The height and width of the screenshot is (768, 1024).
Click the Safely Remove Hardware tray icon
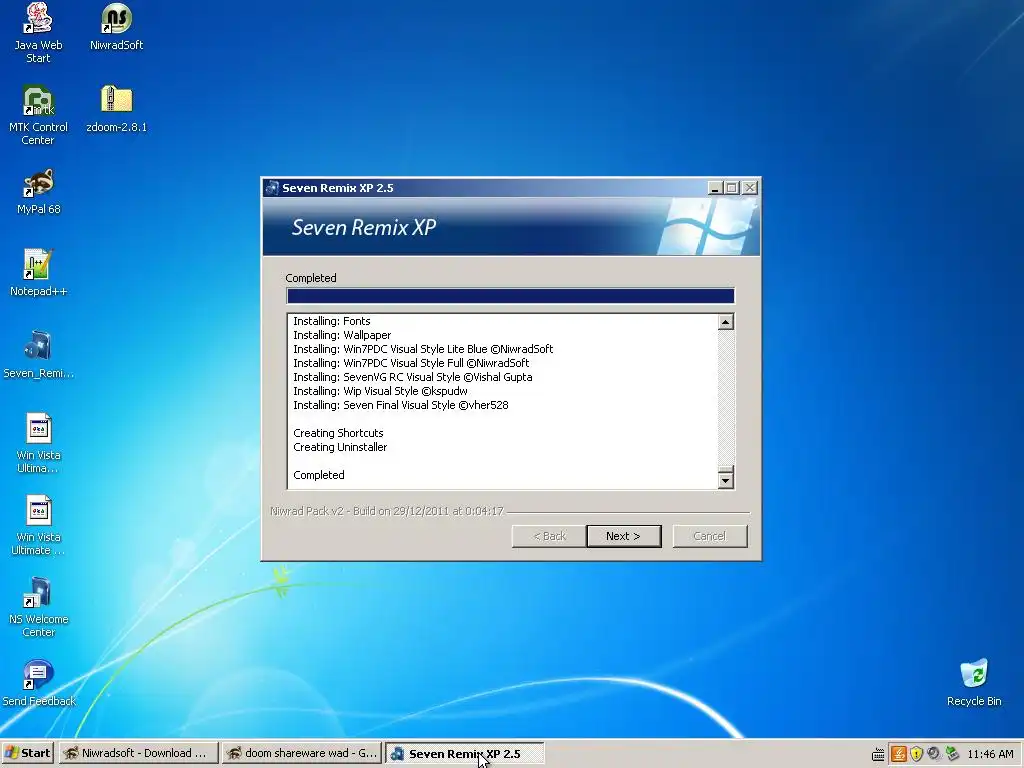[x=952, y=754]
